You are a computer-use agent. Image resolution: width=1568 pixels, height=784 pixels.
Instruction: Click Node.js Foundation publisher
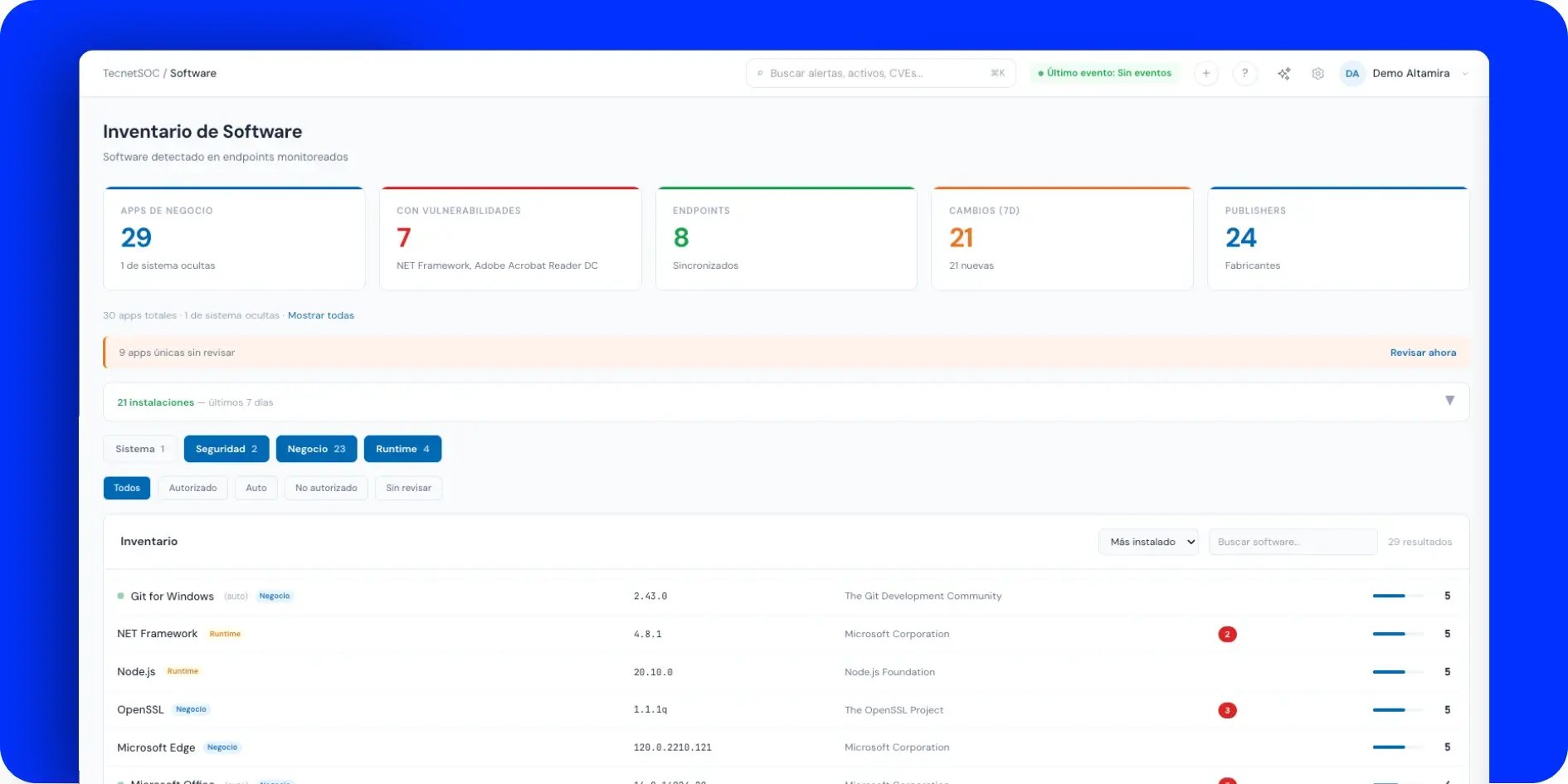coord(889,672)
